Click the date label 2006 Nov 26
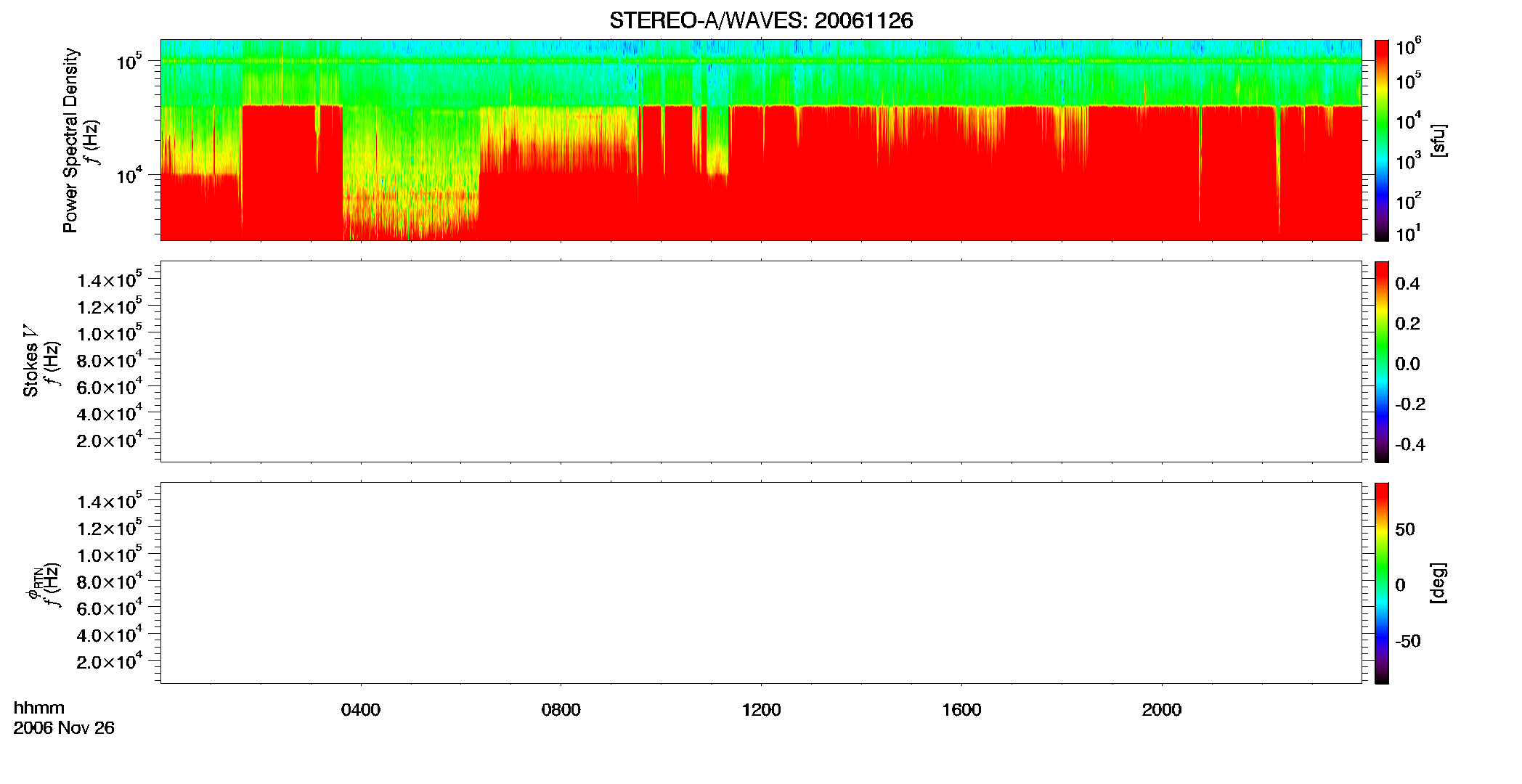Screen dimensions: 1522x784 (64, 728)
